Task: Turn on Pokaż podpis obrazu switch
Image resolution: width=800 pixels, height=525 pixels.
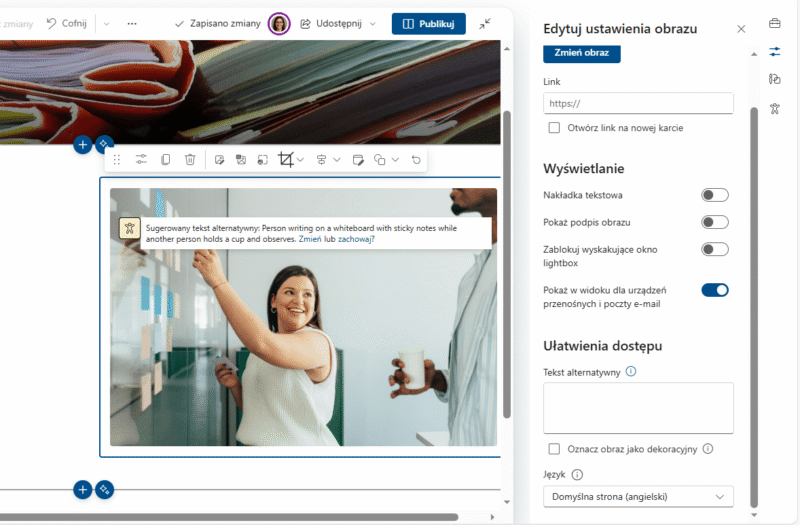Action: (714, 222)
